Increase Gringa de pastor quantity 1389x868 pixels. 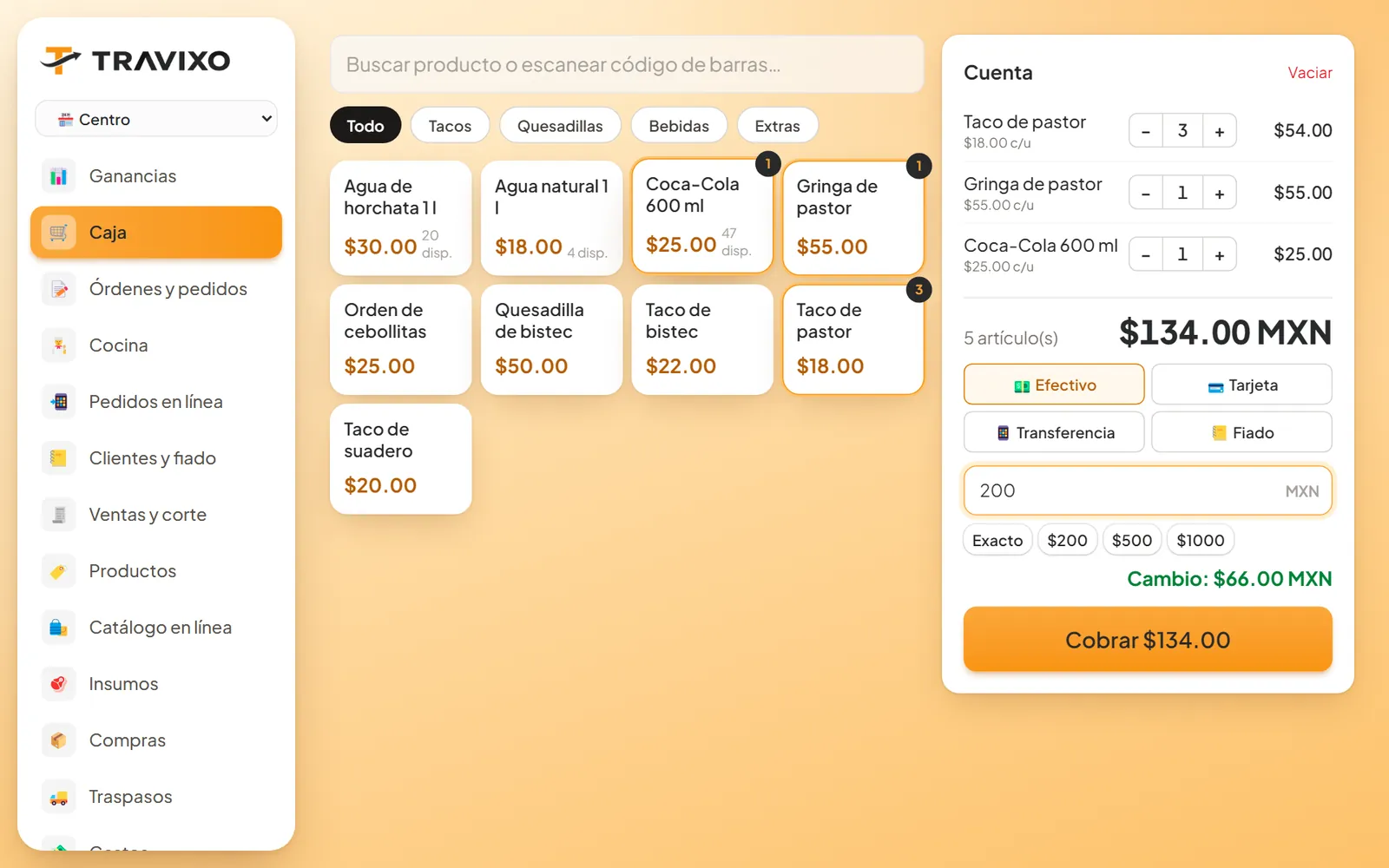(x=1220, y=193)
